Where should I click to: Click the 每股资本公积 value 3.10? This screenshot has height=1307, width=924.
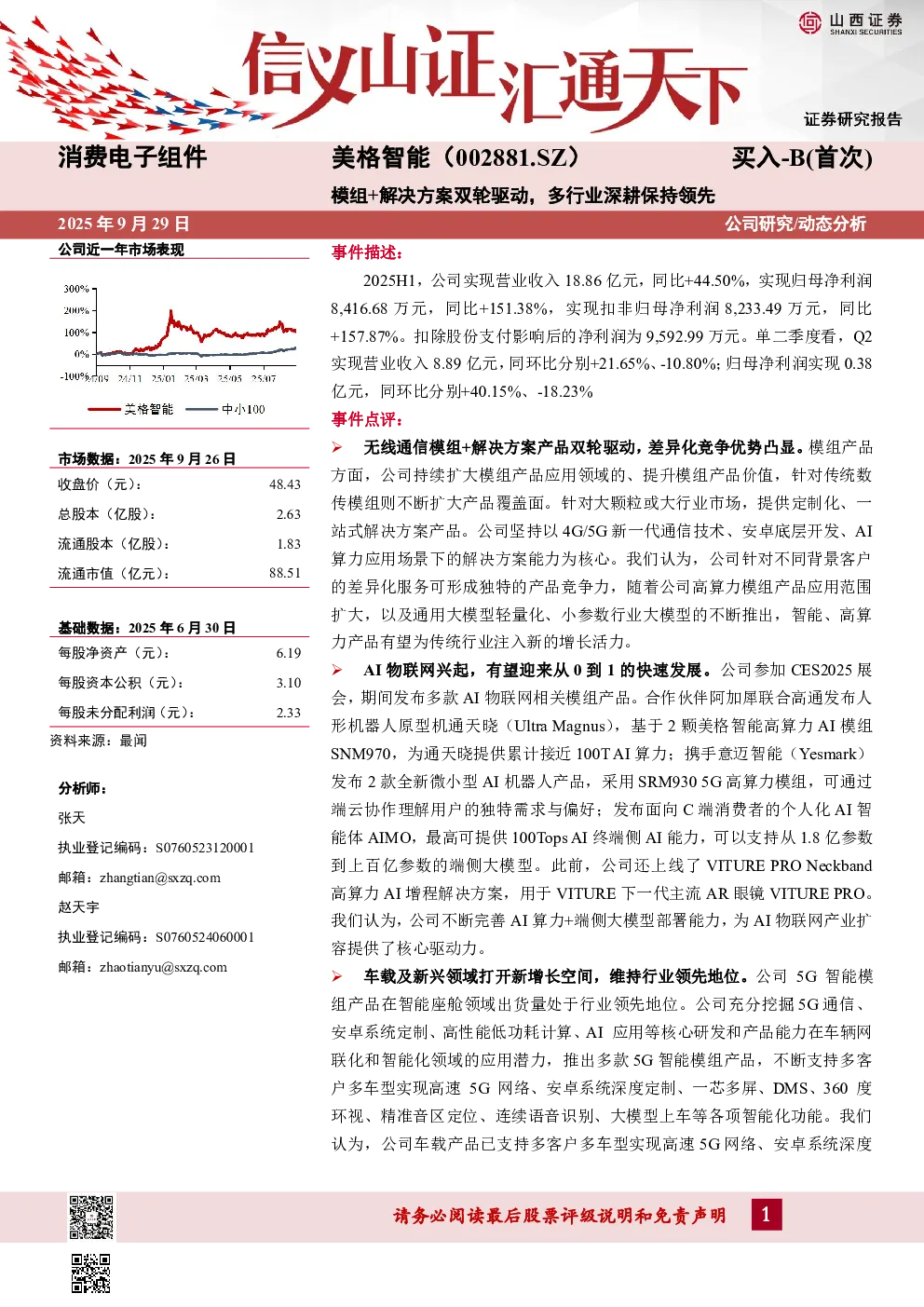(x=289, y=683)
